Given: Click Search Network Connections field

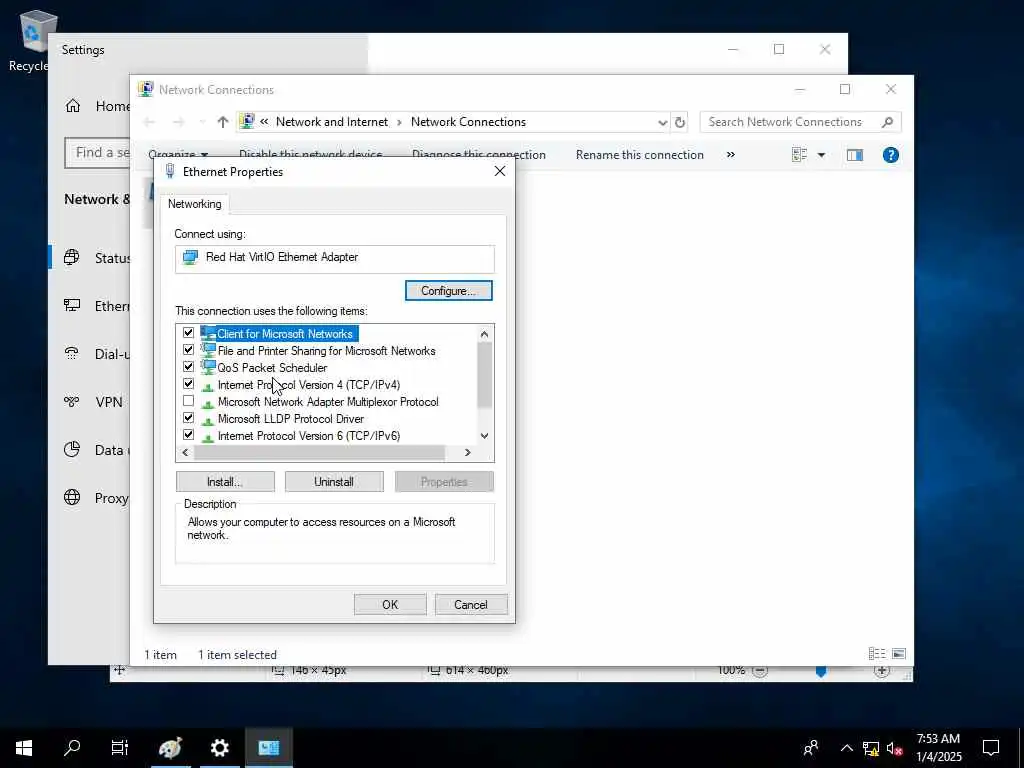Looking at the screenshot, I should (x=786, y=122).
